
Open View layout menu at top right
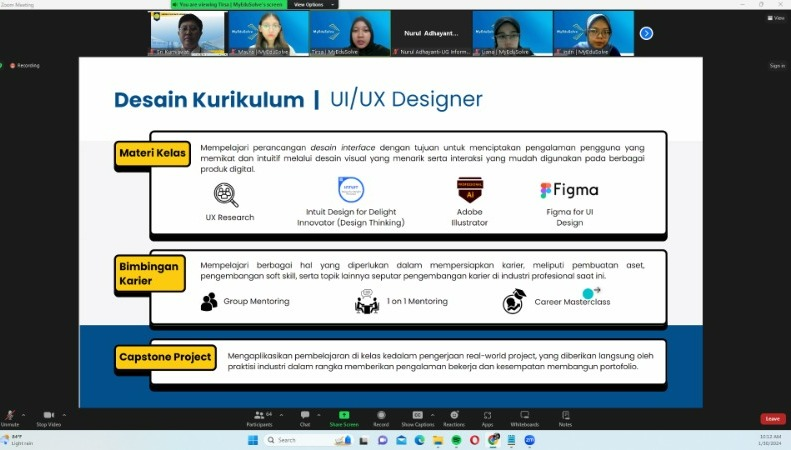776,18
